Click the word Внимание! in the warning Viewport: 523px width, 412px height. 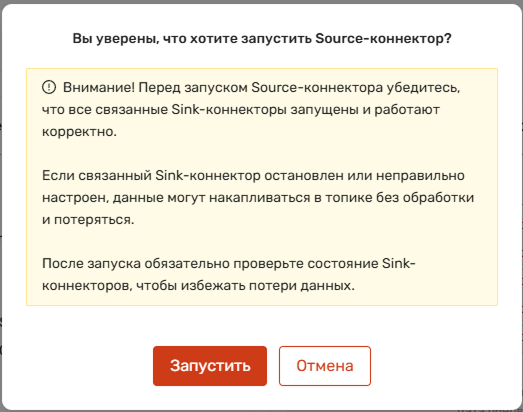pyautogui.click(x=99, y=87)
